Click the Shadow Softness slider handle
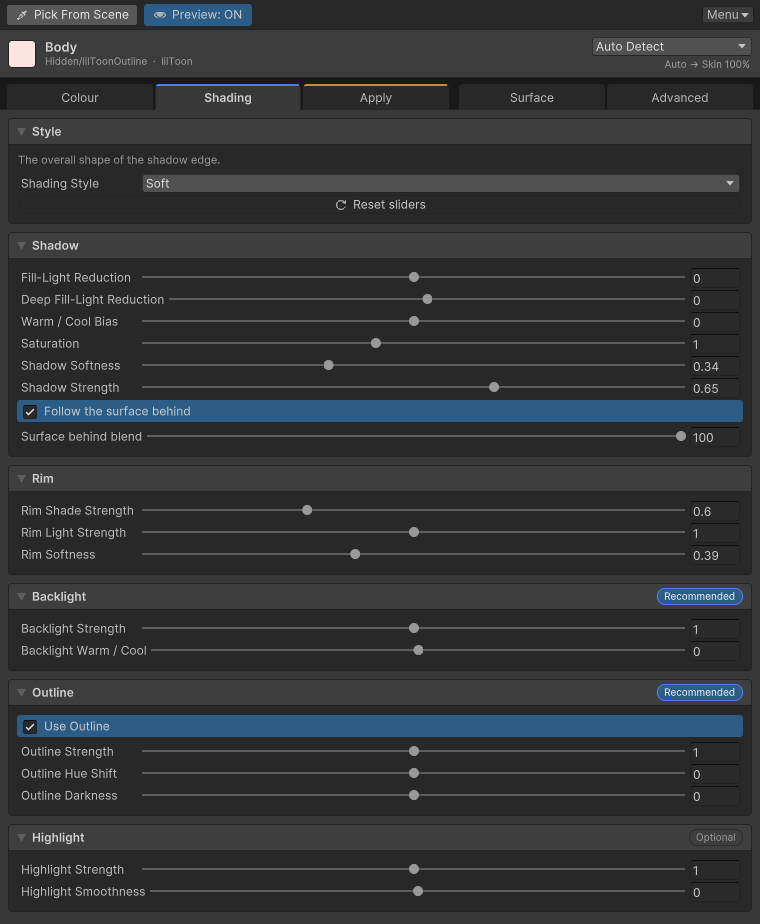This screenshot has height=924, width=760. tap(329, 365)
